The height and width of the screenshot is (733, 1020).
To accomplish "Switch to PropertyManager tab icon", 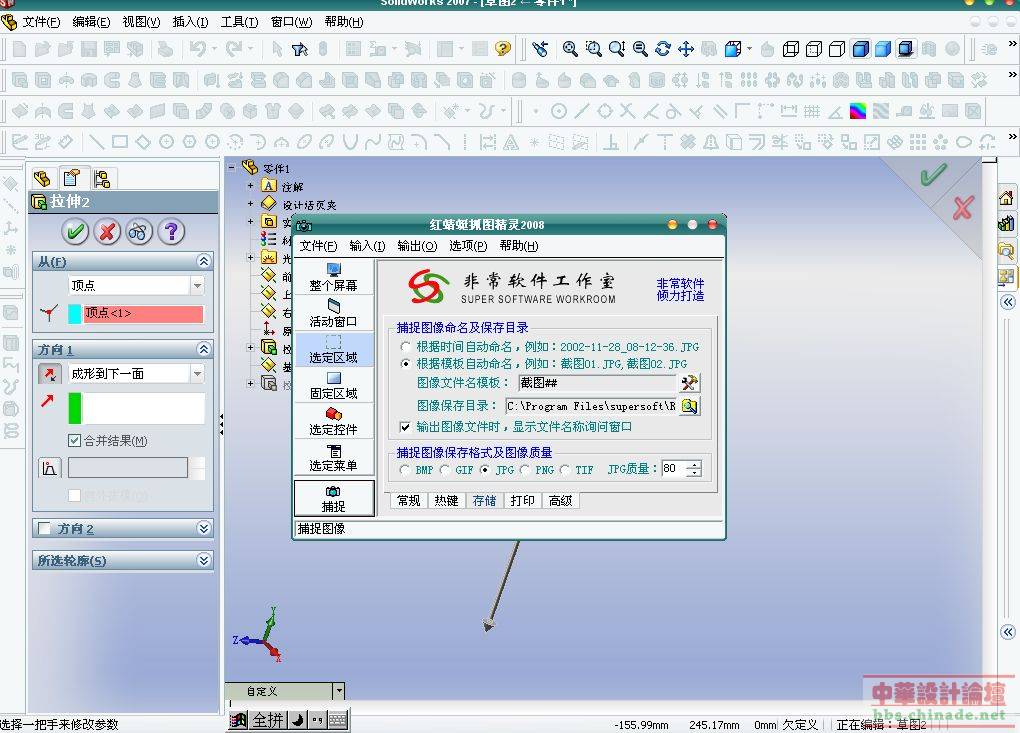I will point(72,178).
